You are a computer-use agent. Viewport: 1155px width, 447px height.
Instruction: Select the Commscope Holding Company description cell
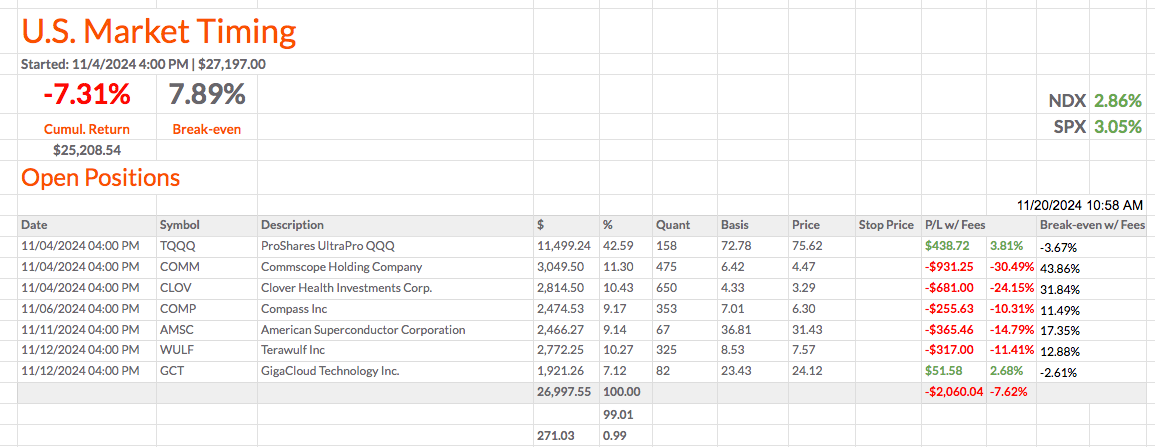(341, 267)
